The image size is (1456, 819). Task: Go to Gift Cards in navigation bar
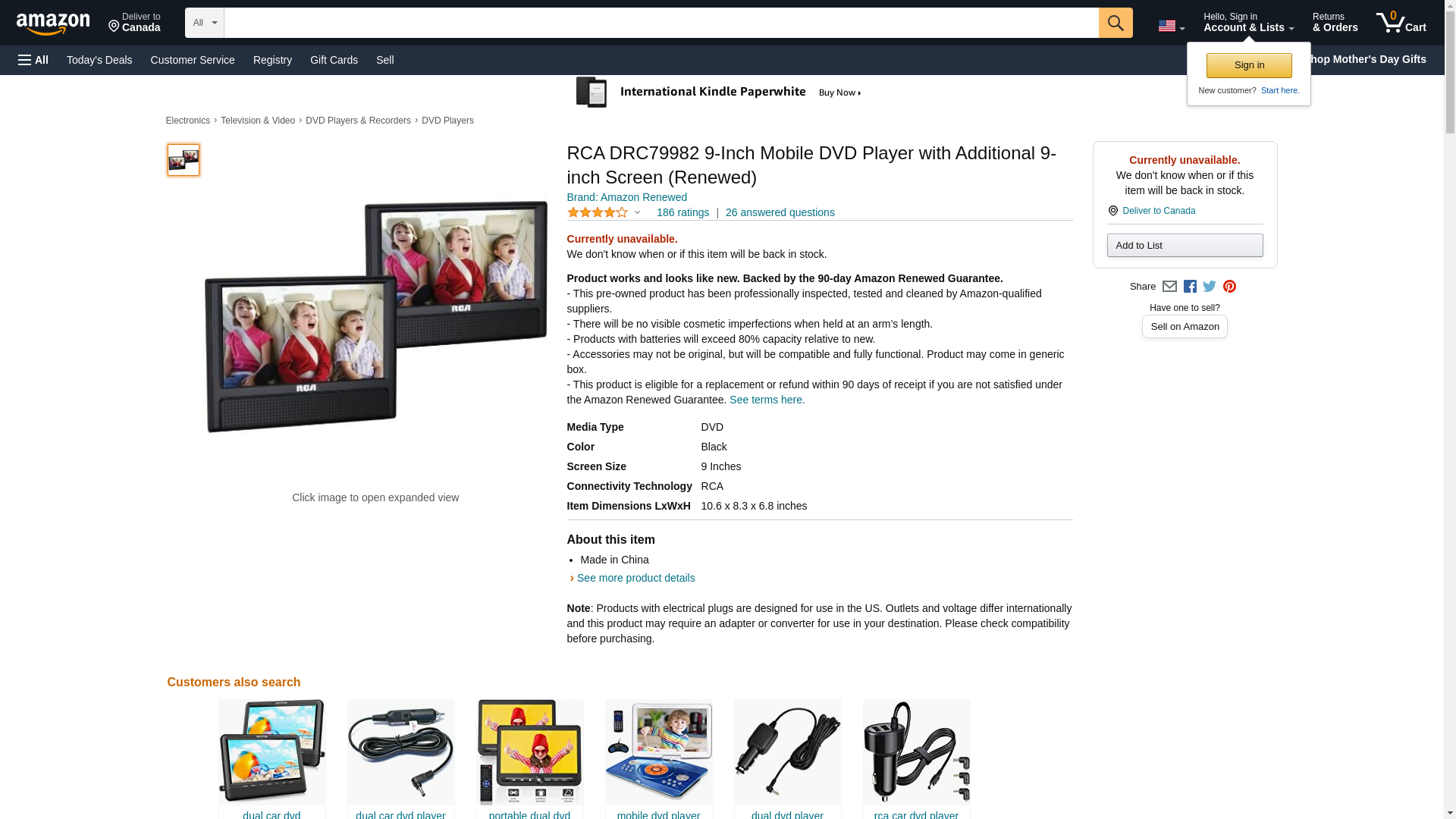click(334, 60)
